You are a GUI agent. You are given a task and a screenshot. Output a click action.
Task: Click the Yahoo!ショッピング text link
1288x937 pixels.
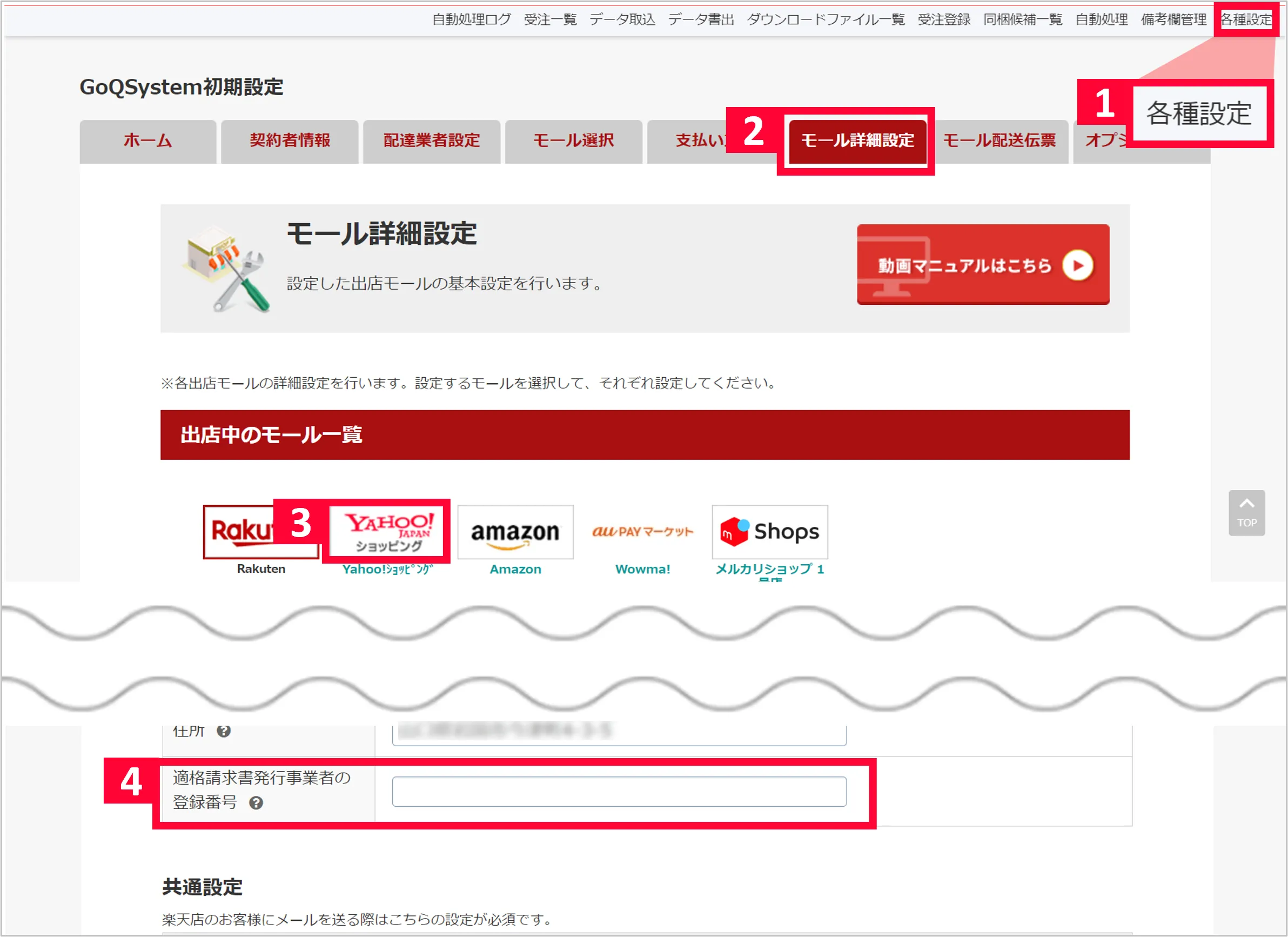tap(387, 569)
